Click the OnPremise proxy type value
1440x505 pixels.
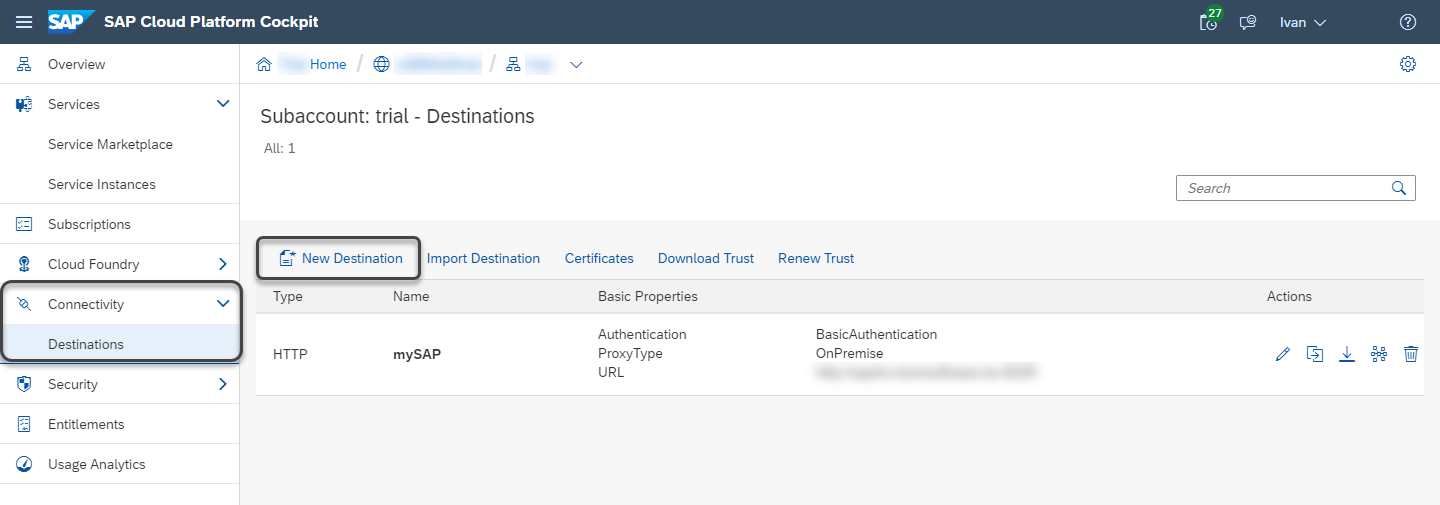849,353
